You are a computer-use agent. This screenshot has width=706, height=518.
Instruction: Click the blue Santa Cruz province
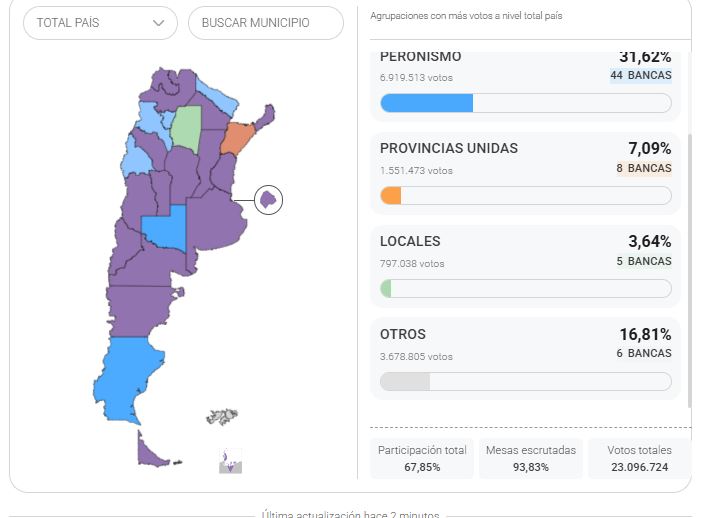(125, 380)
